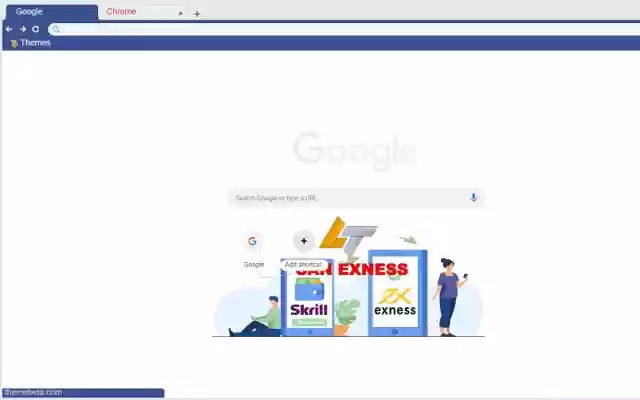
Task: Switch to the Chrome tab
Action: 143,12
